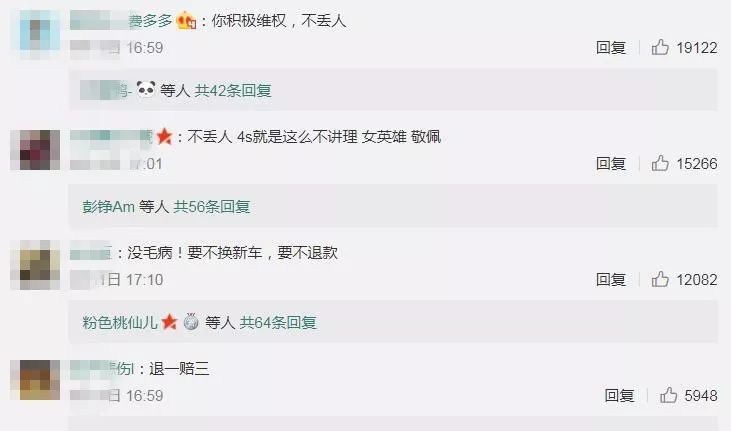Expand the 共64条回复 thread
Viewport: 731px width, 431px height.
278,322
